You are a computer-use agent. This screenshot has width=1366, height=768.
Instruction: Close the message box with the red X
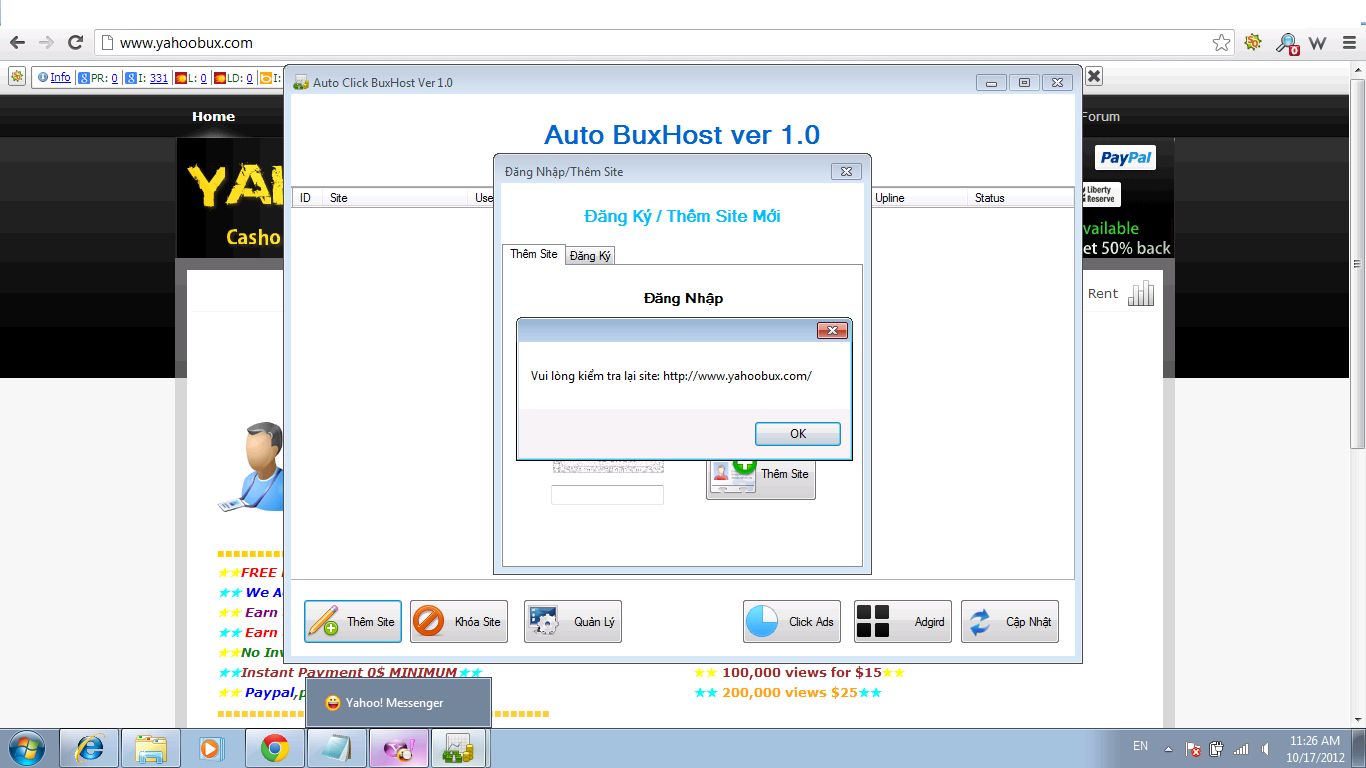coord(832,330)
